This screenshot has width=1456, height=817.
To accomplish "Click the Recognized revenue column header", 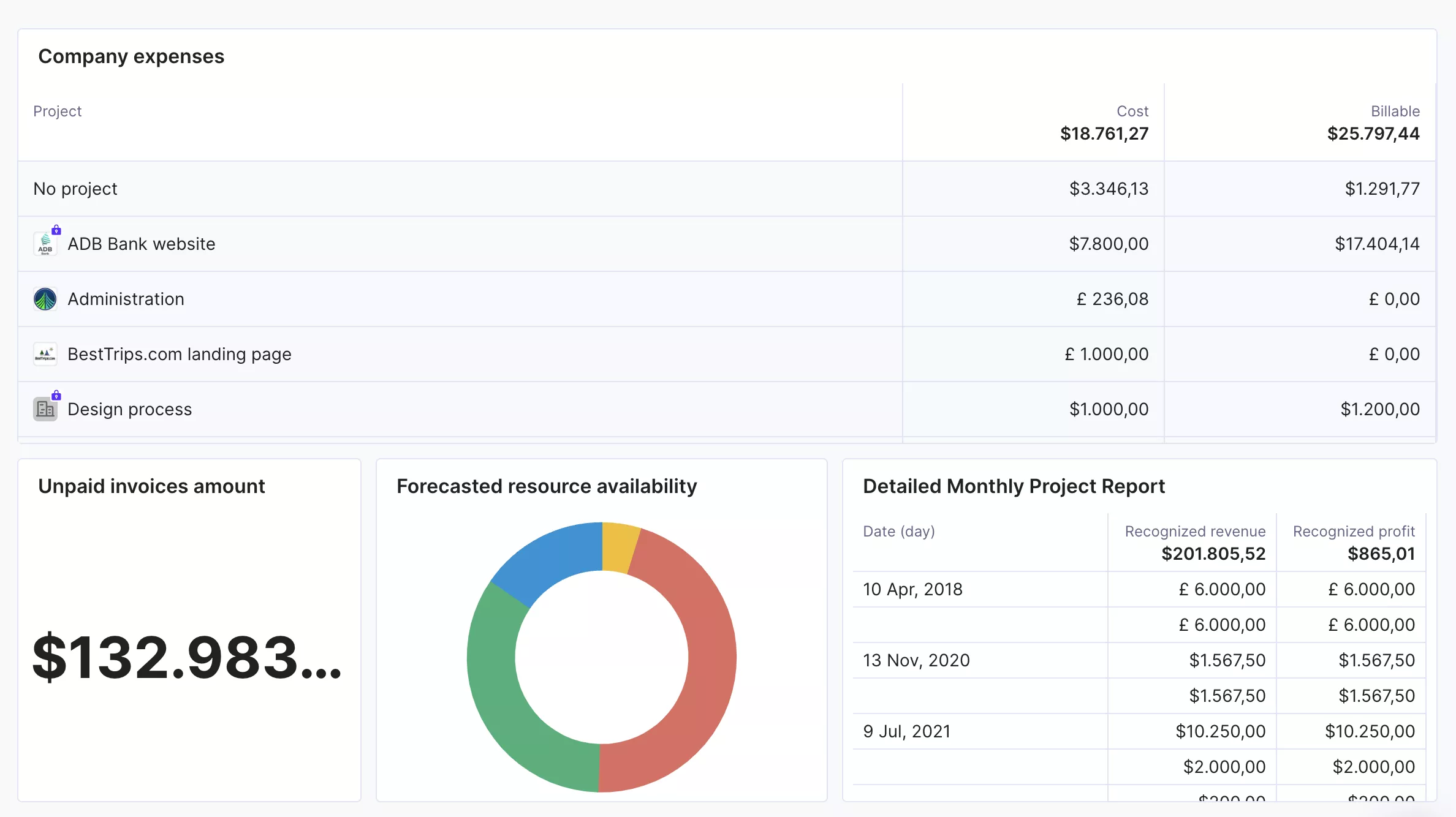I will [1195, 531].
